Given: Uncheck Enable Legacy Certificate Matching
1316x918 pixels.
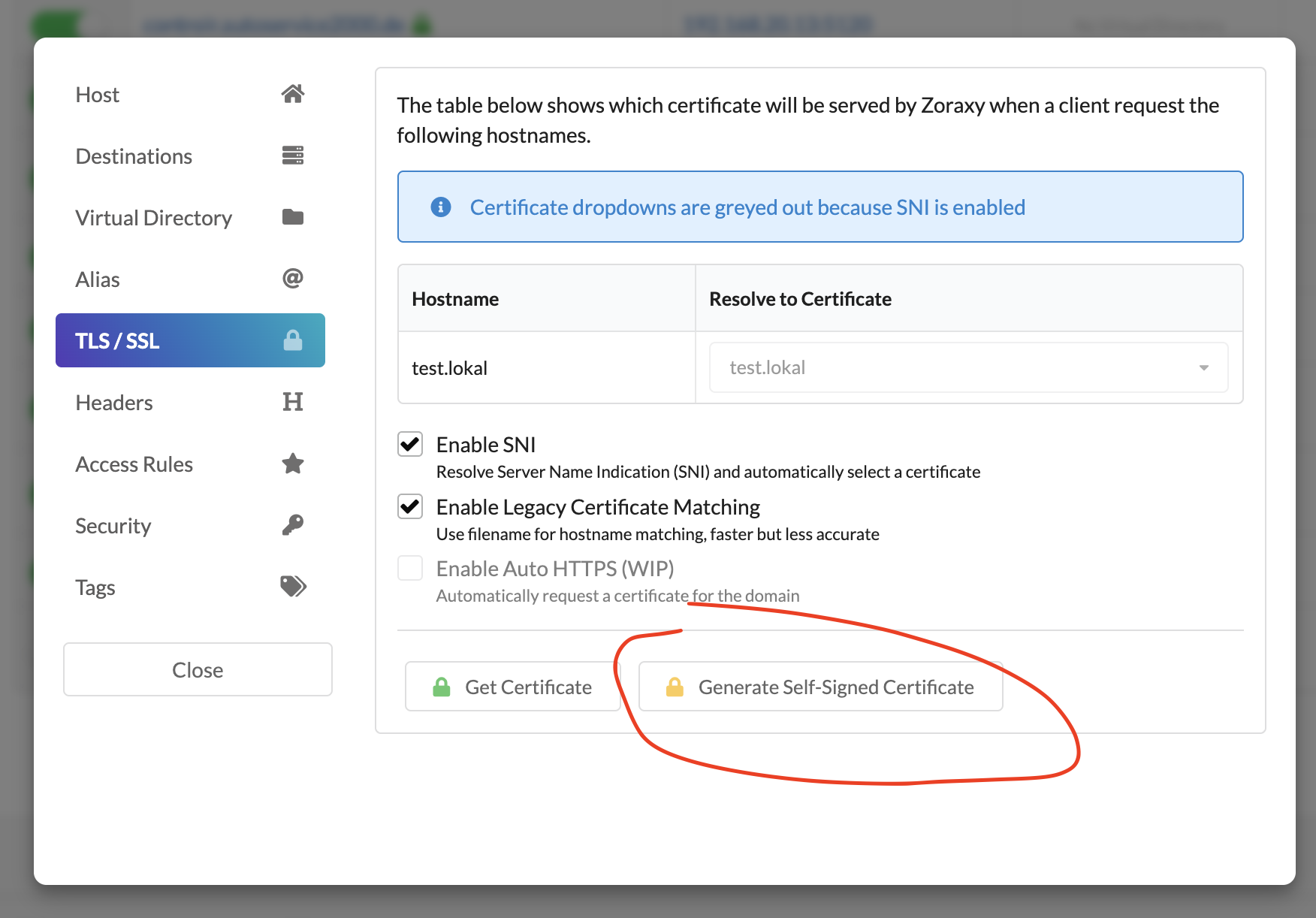Looking at the screenshot, I should point(410,506).
